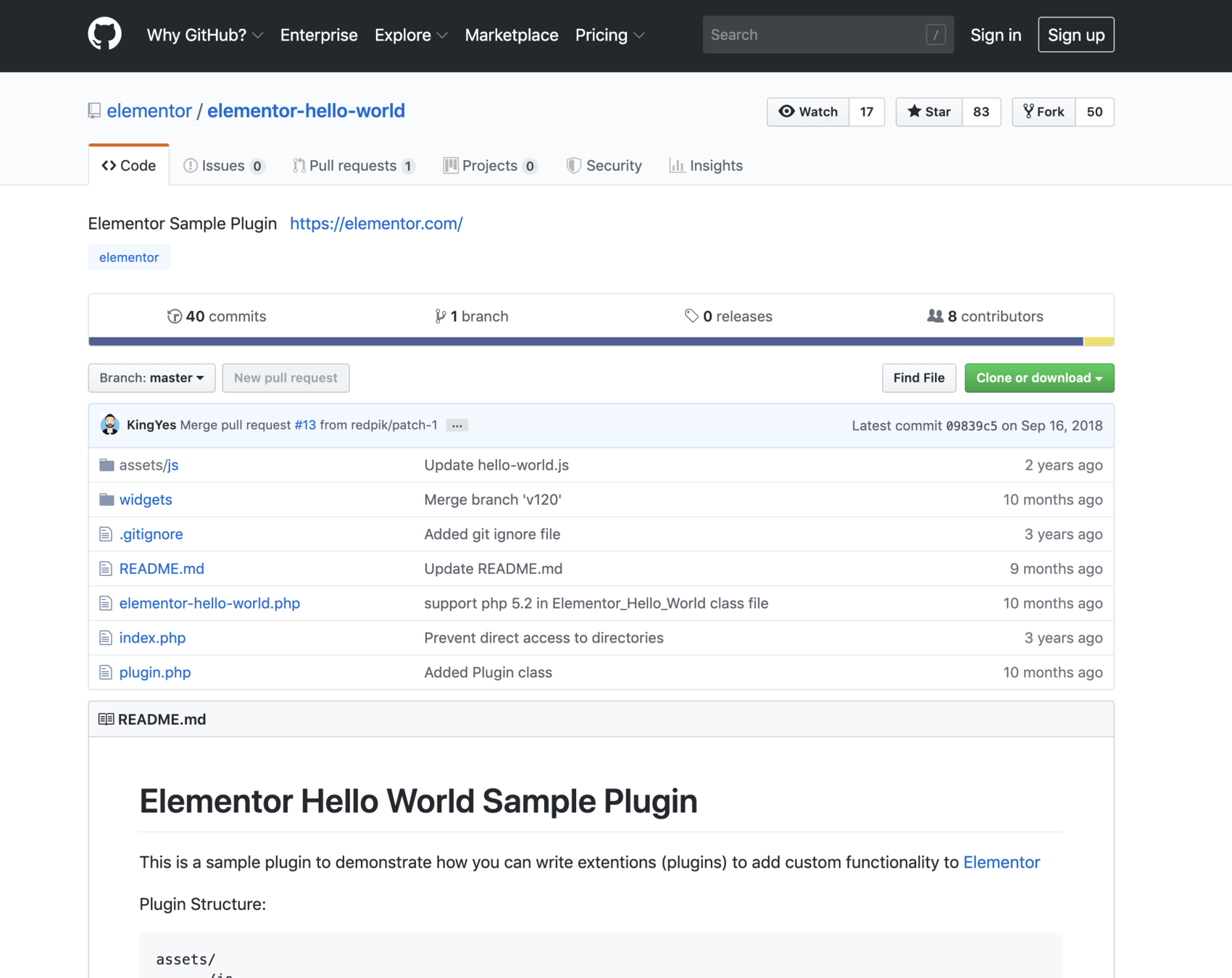Open the Pull requests tab
The height and width of the screenshot is (978, 1232).
tap(354, 166)
